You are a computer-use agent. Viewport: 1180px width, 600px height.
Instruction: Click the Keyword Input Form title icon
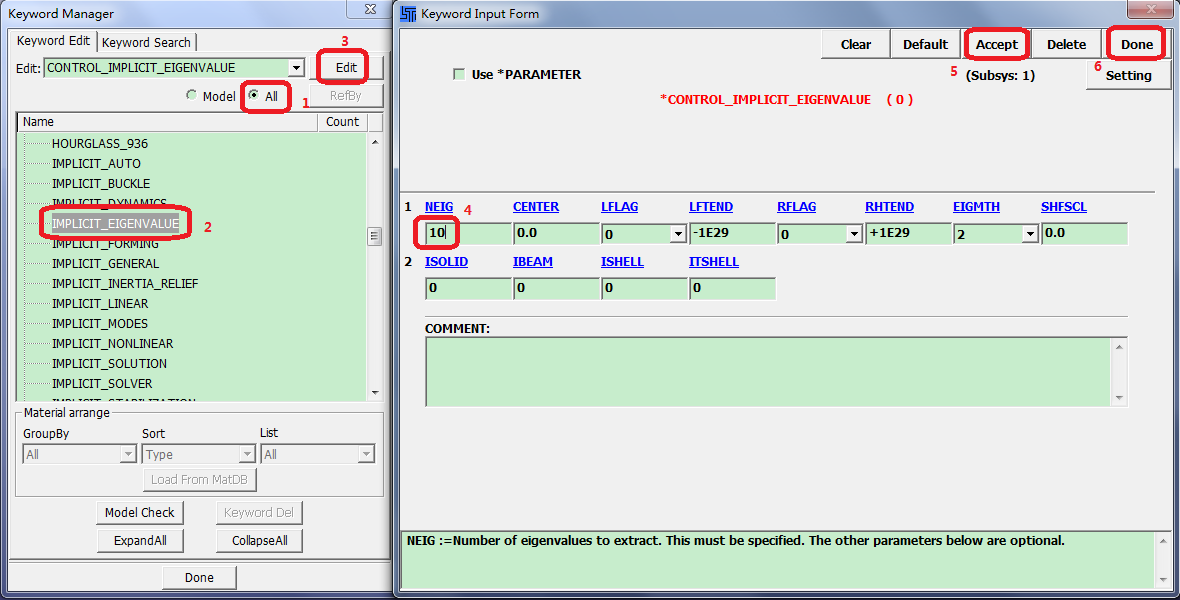point(408,14)
